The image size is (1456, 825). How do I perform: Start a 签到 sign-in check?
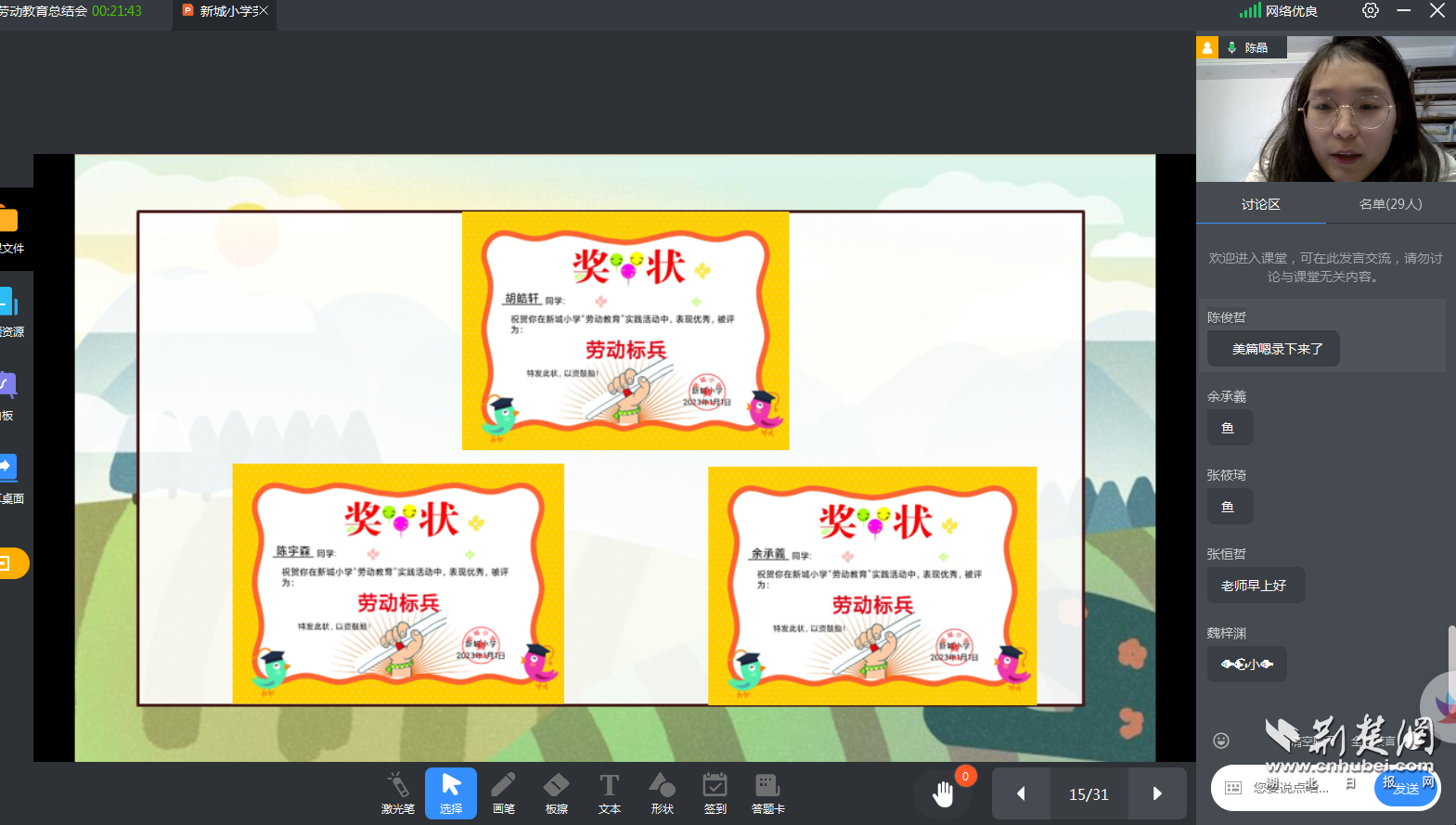(715, 793)
